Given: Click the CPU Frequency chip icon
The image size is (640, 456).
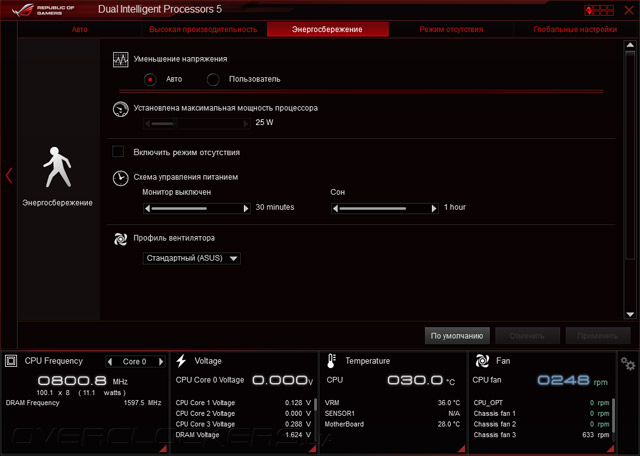Looking at the screenshot, I should [11, 361].
